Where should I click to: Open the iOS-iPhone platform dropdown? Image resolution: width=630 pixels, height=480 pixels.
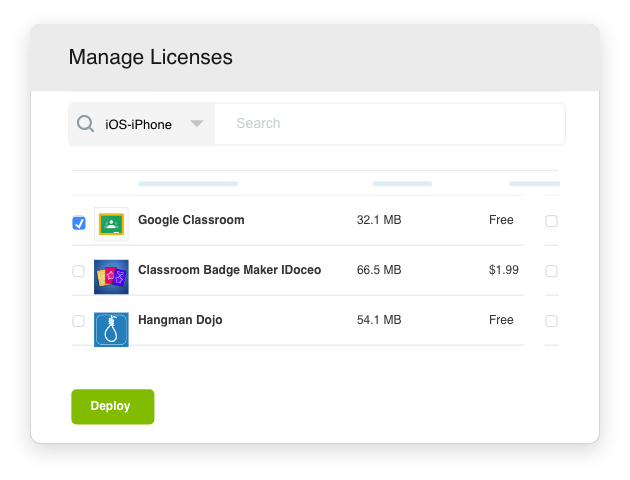pyautogui.click(x=141, y=124)
